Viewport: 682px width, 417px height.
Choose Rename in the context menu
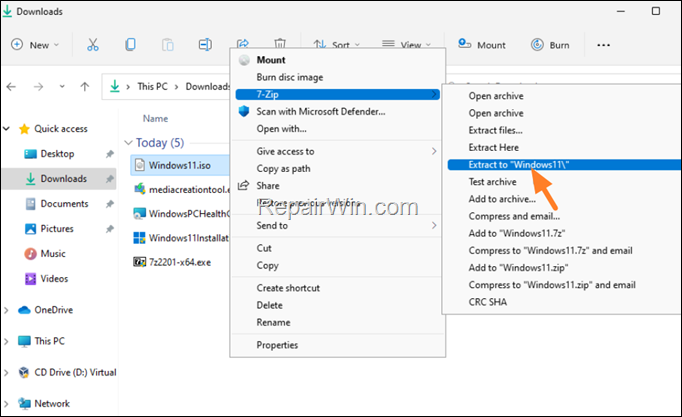[x=338, y=322]
